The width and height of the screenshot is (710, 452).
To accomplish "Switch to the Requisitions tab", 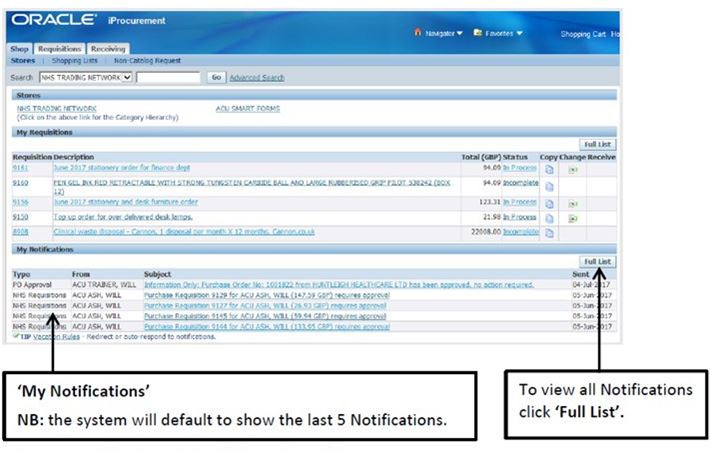I will click(59, 48).
